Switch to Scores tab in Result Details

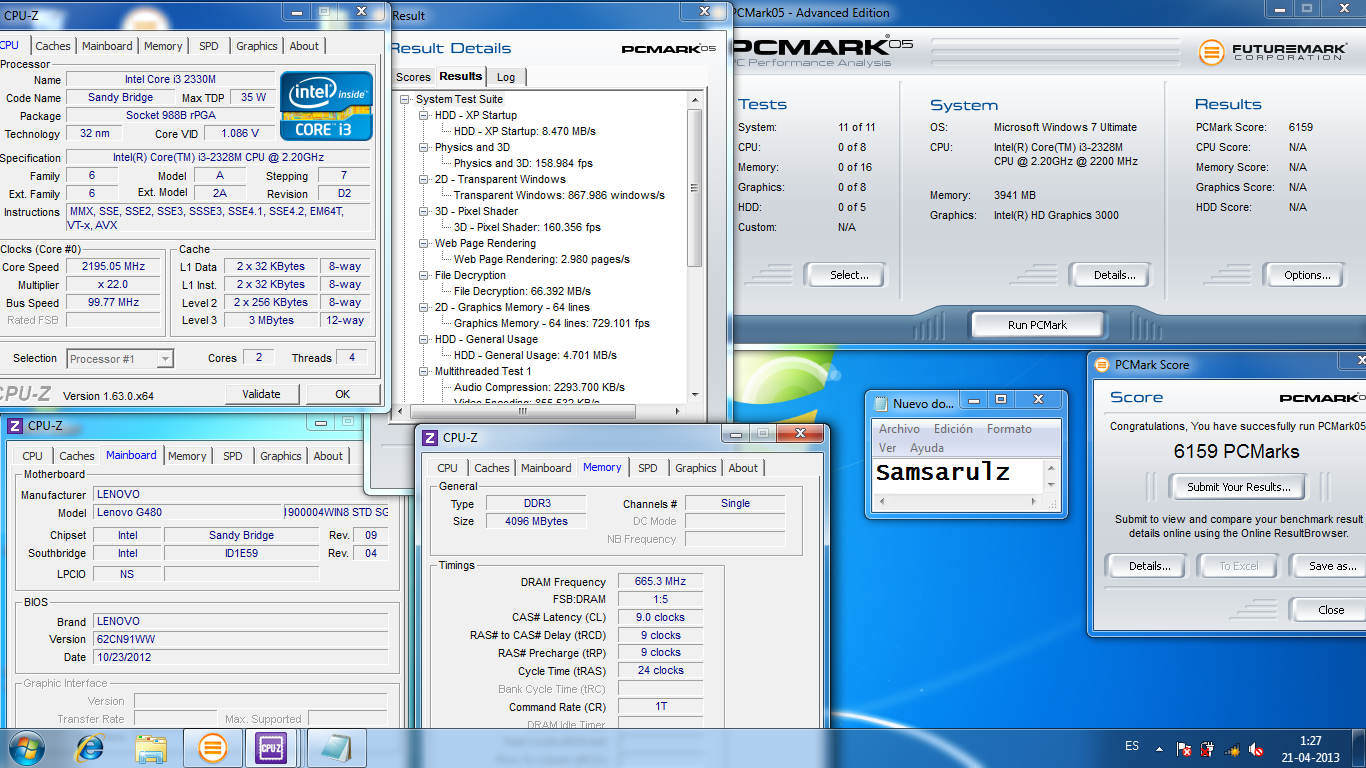(413, 77)
